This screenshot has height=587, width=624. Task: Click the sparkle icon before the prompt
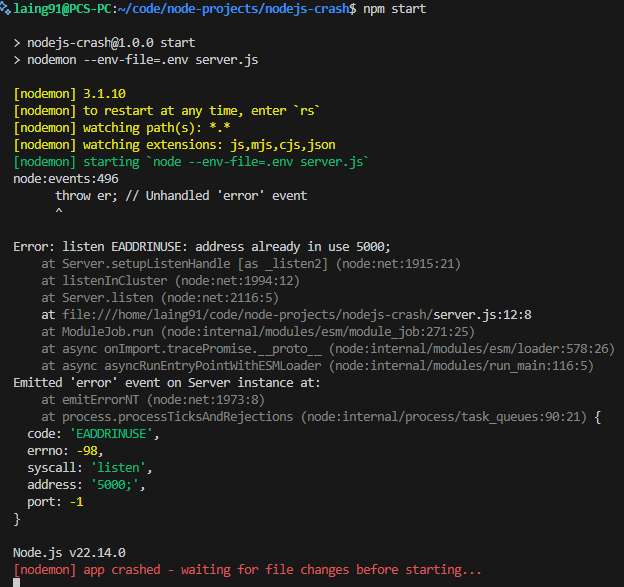[x=6, y=9]
